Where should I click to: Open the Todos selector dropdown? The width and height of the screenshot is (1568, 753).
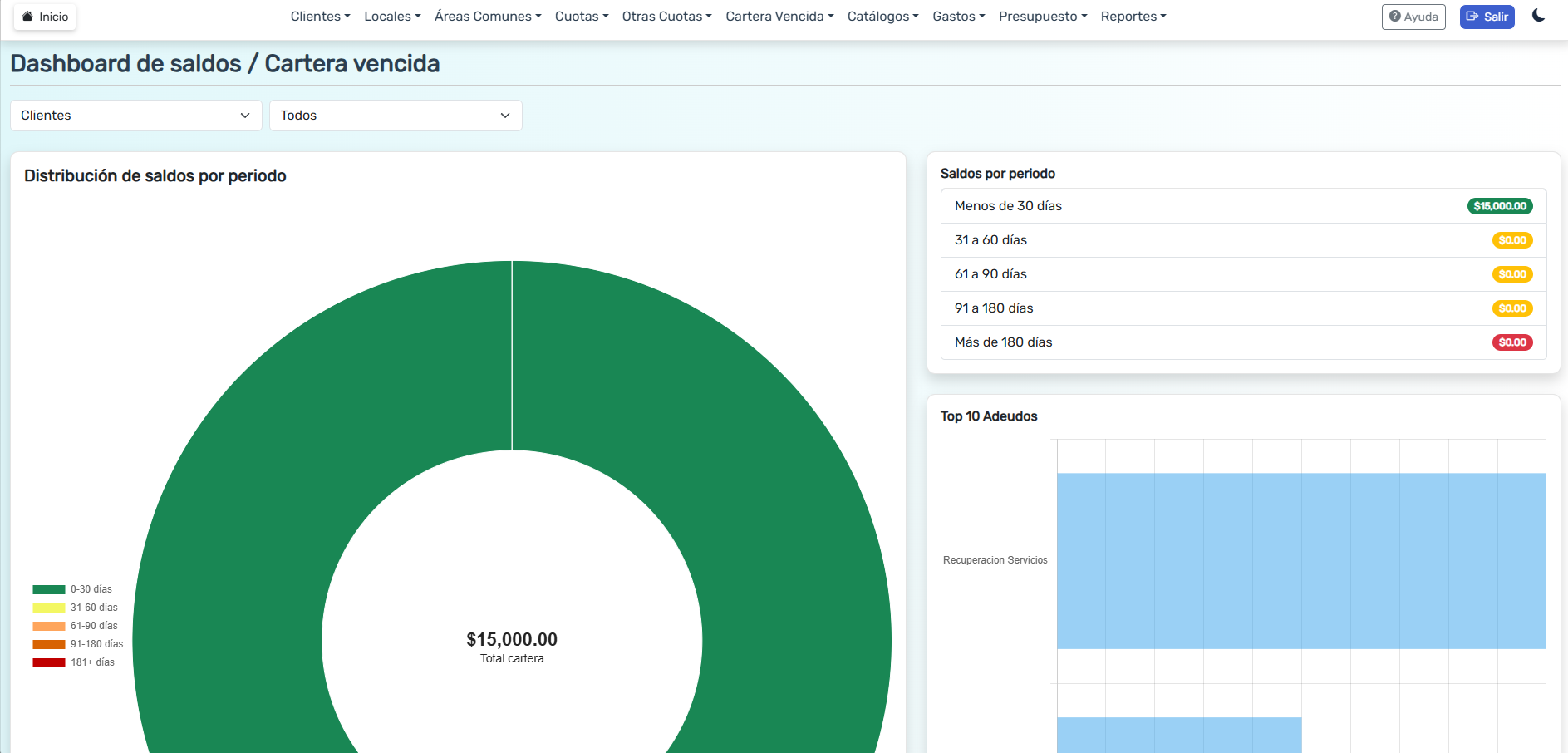click(396, 116)
